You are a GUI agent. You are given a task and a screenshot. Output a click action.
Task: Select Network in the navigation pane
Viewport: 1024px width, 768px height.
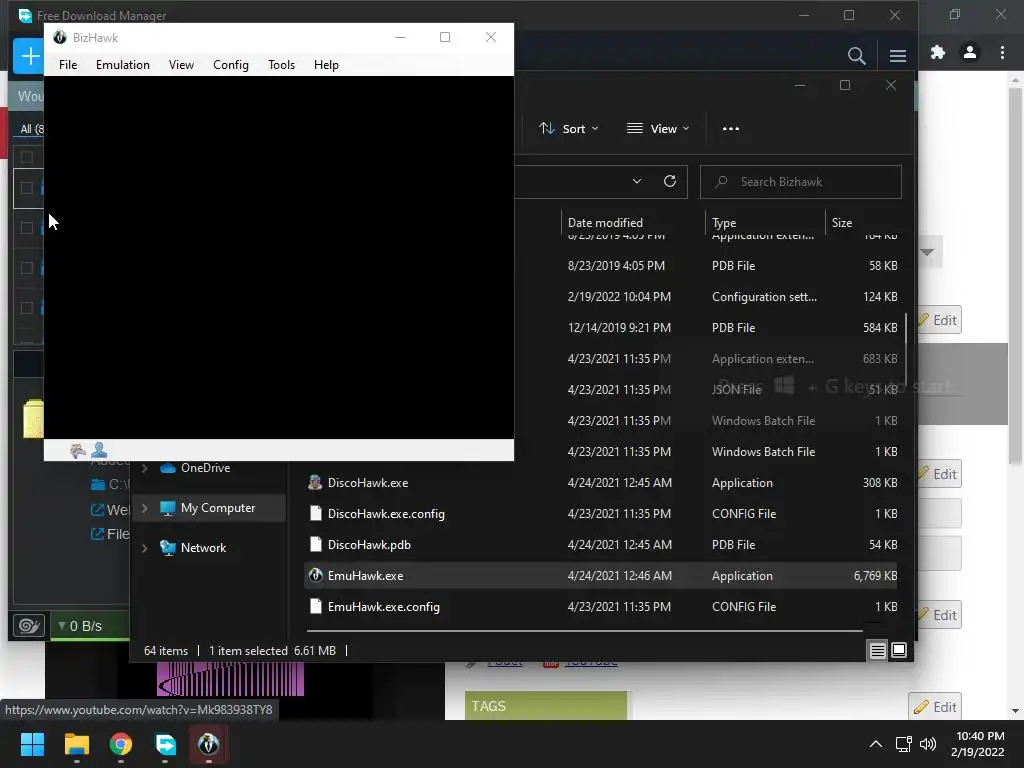coord(203,548)
